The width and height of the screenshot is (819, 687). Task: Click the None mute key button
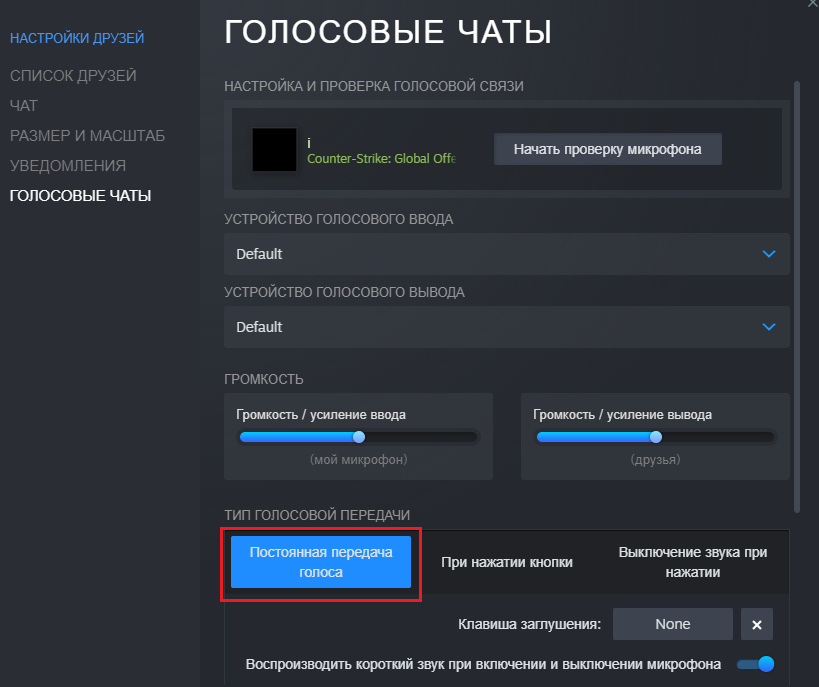pyautogui.click(x=672, y=624)
